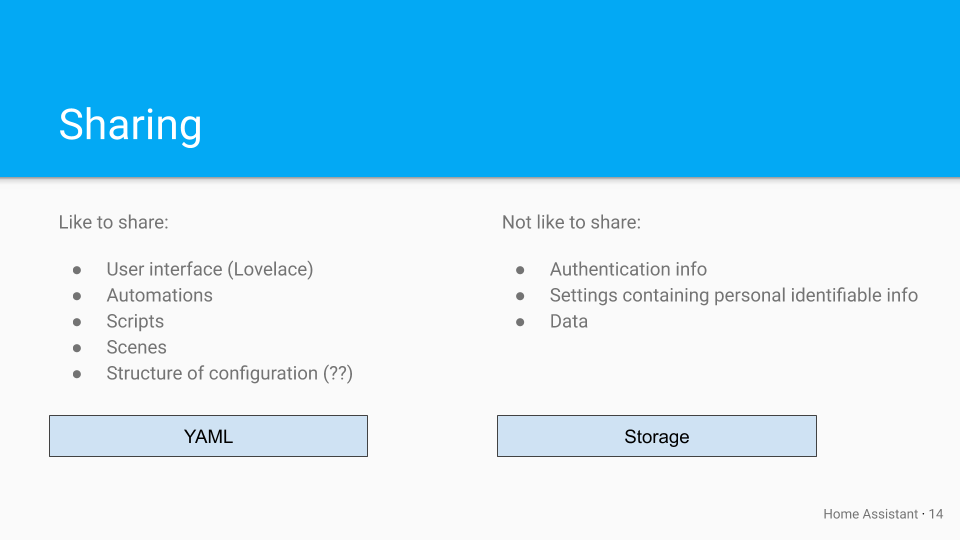Select the Automations list item text
The height and width of the screenshot is (540, 960).
159,295
